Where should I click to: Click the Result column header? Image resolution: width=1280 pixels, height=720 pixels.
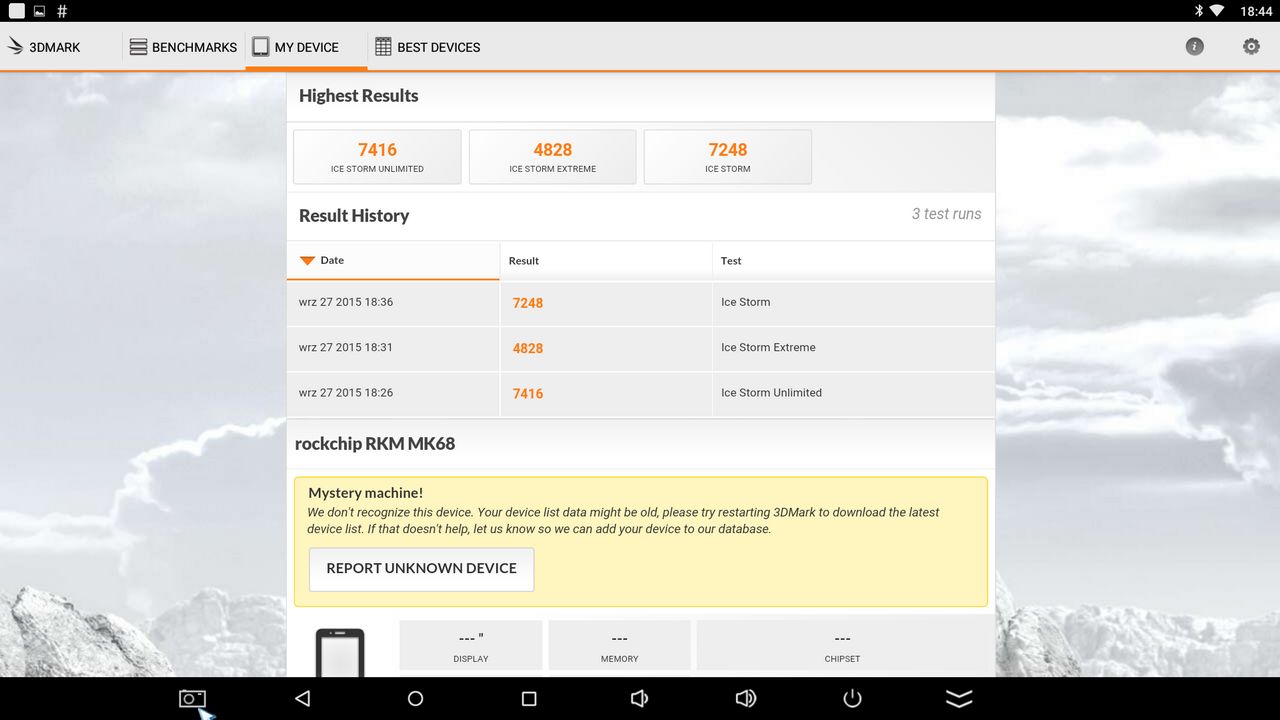tap(606, 260)
